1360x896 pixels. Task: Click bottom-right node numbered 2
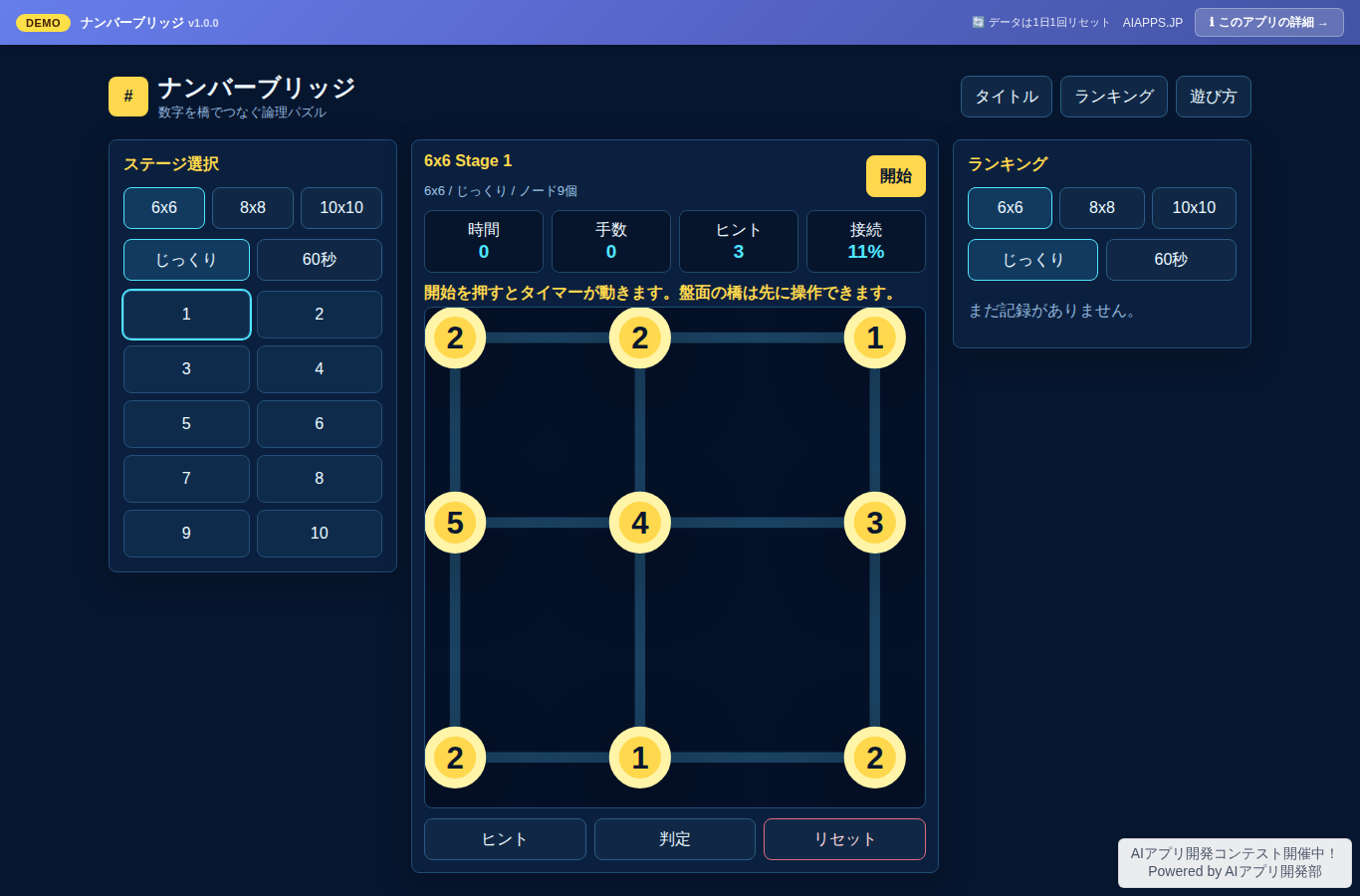click(x=875, y=758)
